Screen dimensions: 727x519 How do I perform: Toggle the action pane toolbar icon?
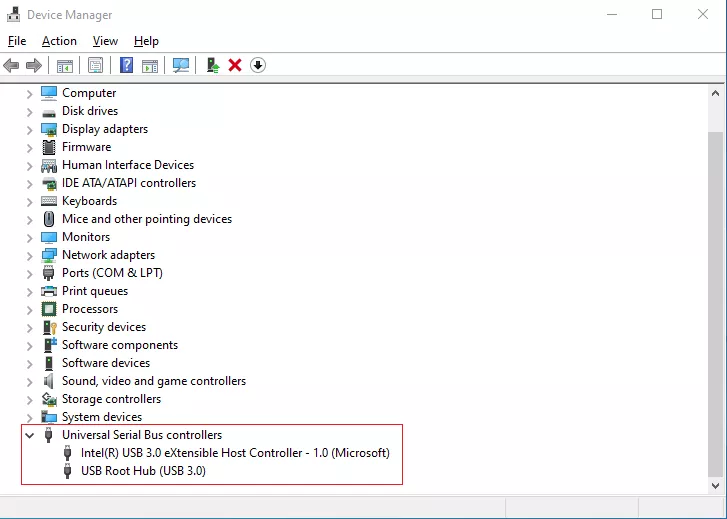pos(150,66)
